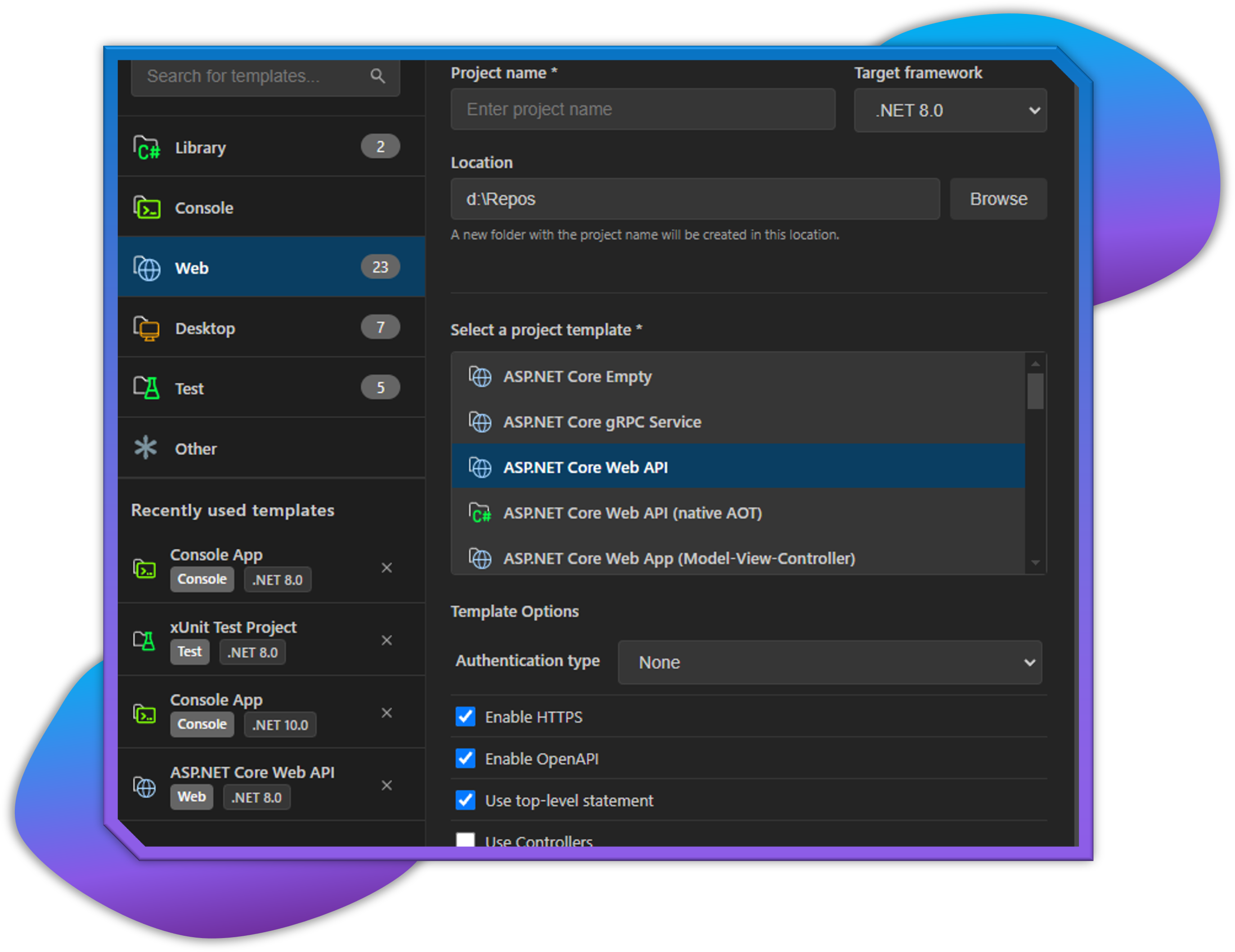
Task: Click the search magnifier icon
Action: 378,76
